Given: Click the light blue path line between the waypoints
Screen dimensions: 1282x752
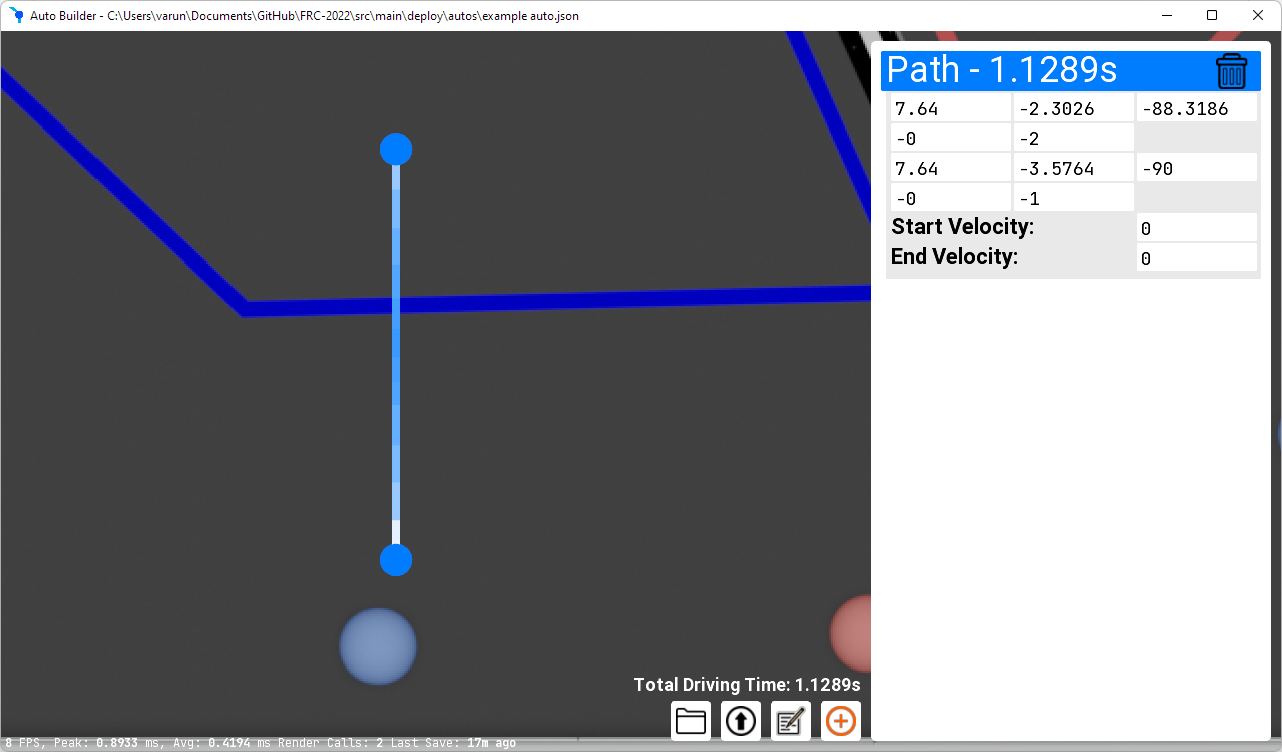Looking at the screenshot, I should (x=396, y=355).
